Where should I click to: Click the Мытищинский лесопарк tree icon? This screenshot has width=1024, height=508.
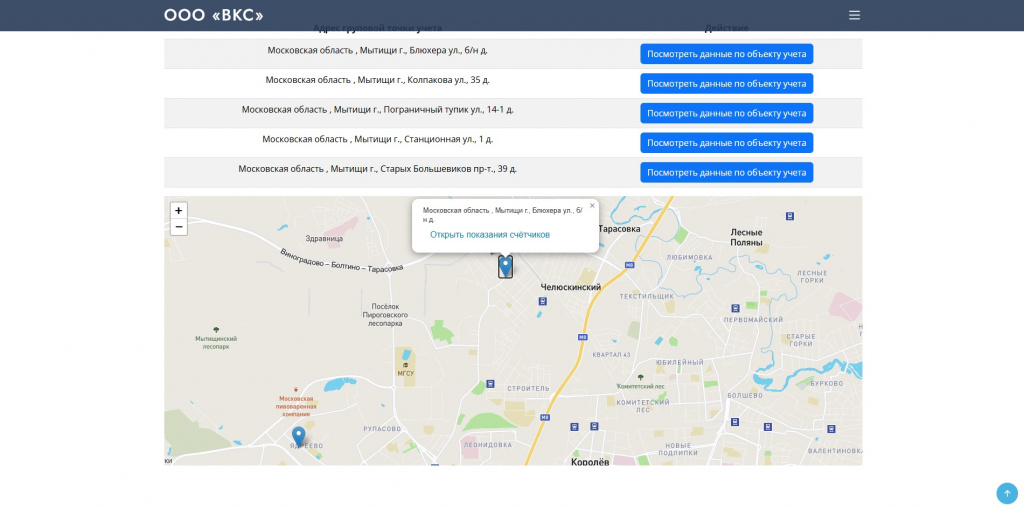click(x=216, y=330)
